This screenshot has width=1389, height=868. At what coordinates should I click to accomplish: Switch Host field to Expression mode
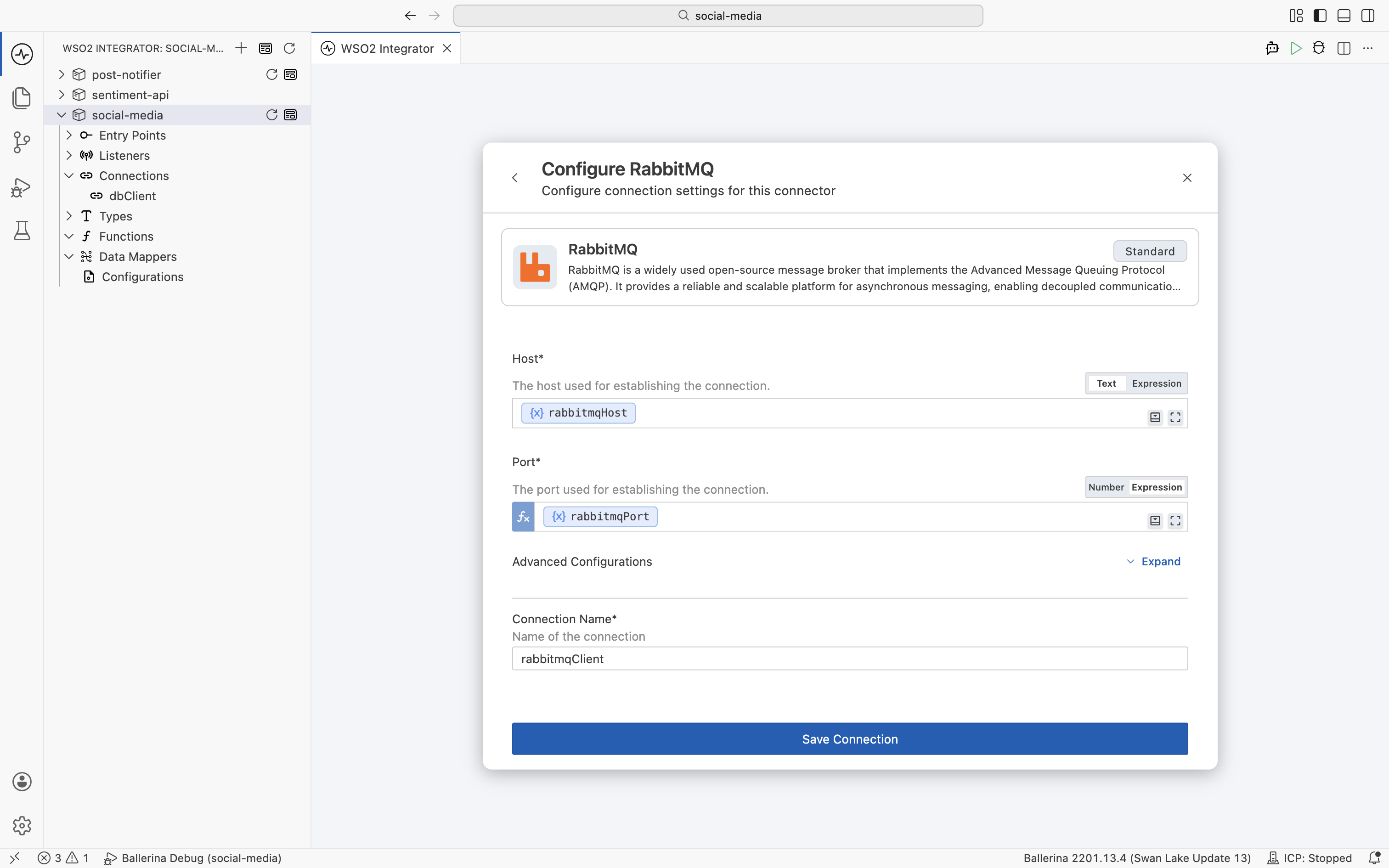1156,383
